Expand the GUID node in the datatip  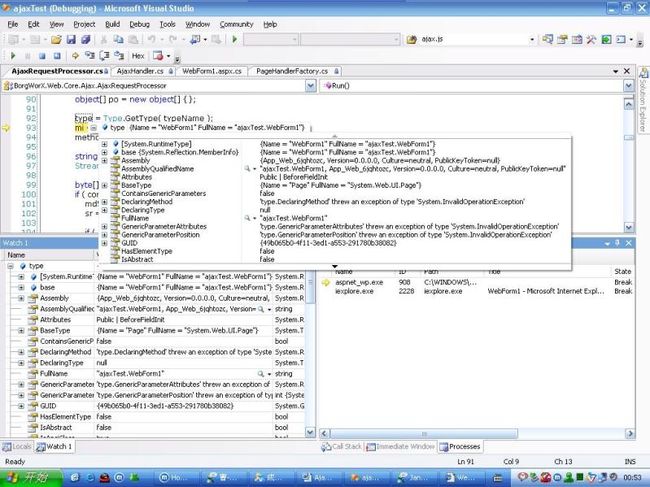[x=104, y=243]
